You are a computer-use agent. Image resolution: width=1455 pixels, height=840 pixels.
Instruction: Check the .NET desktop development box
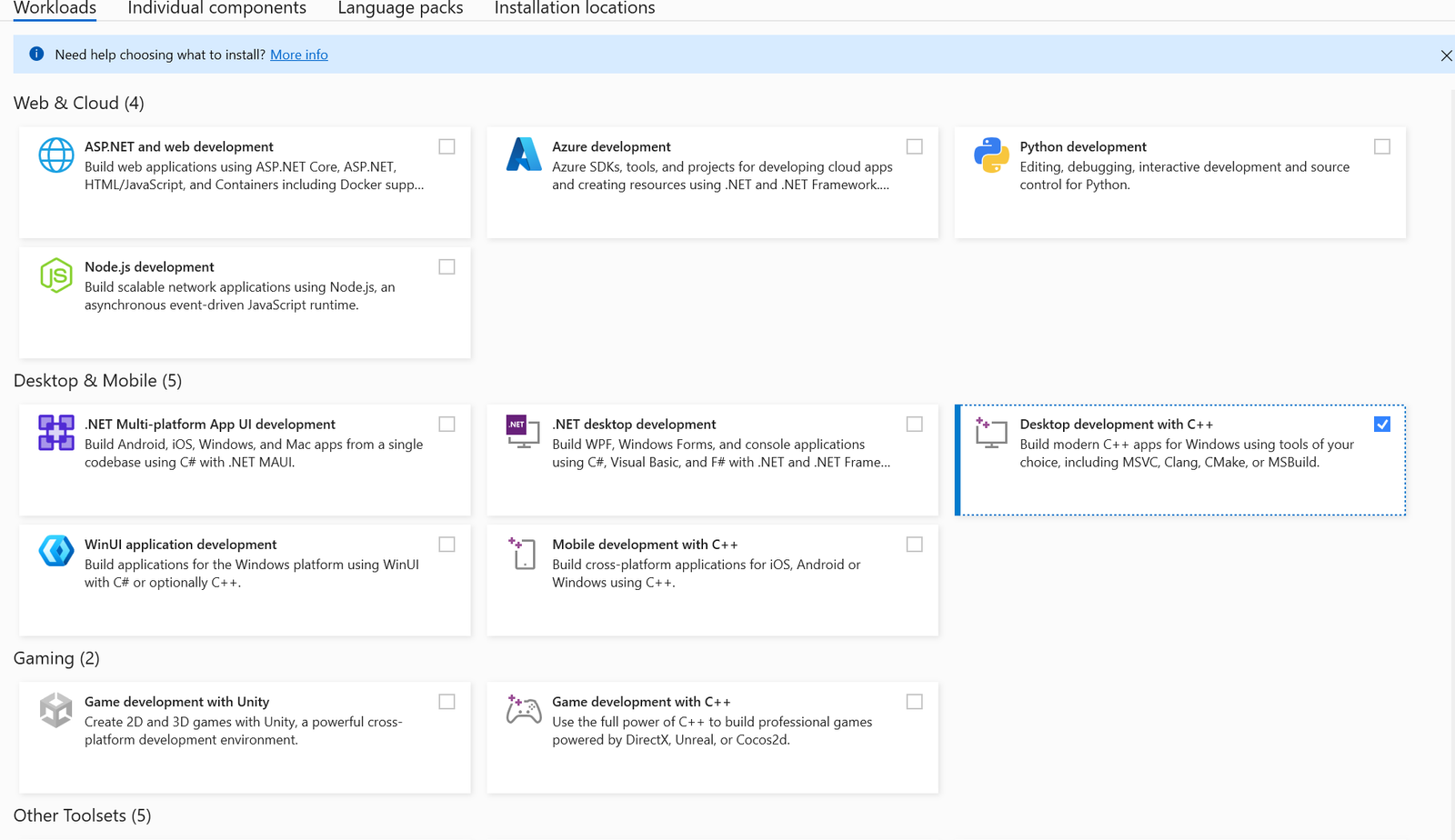tap(914, 424)
